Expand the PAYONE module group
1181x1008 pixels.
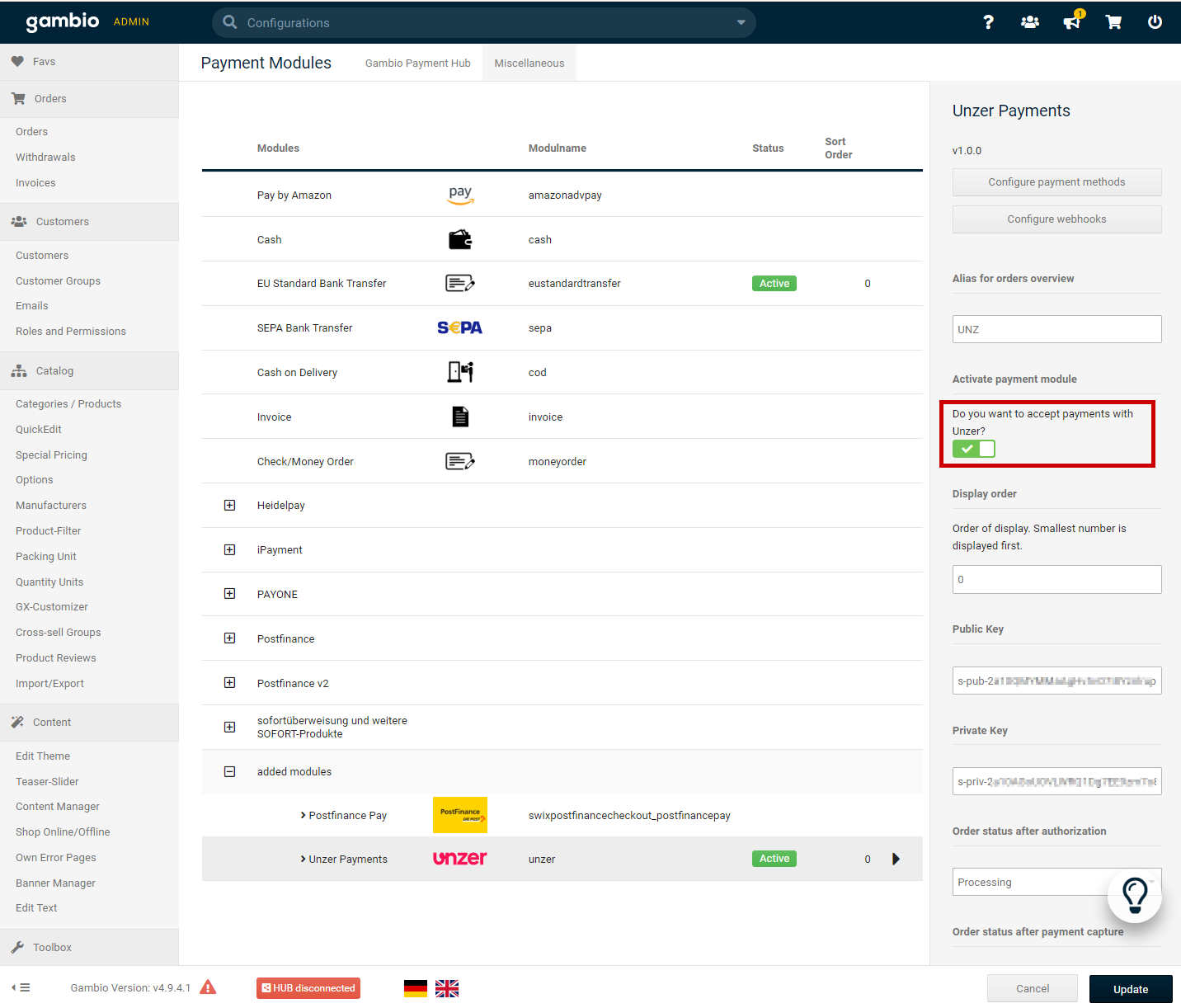[x=230, y=594]
